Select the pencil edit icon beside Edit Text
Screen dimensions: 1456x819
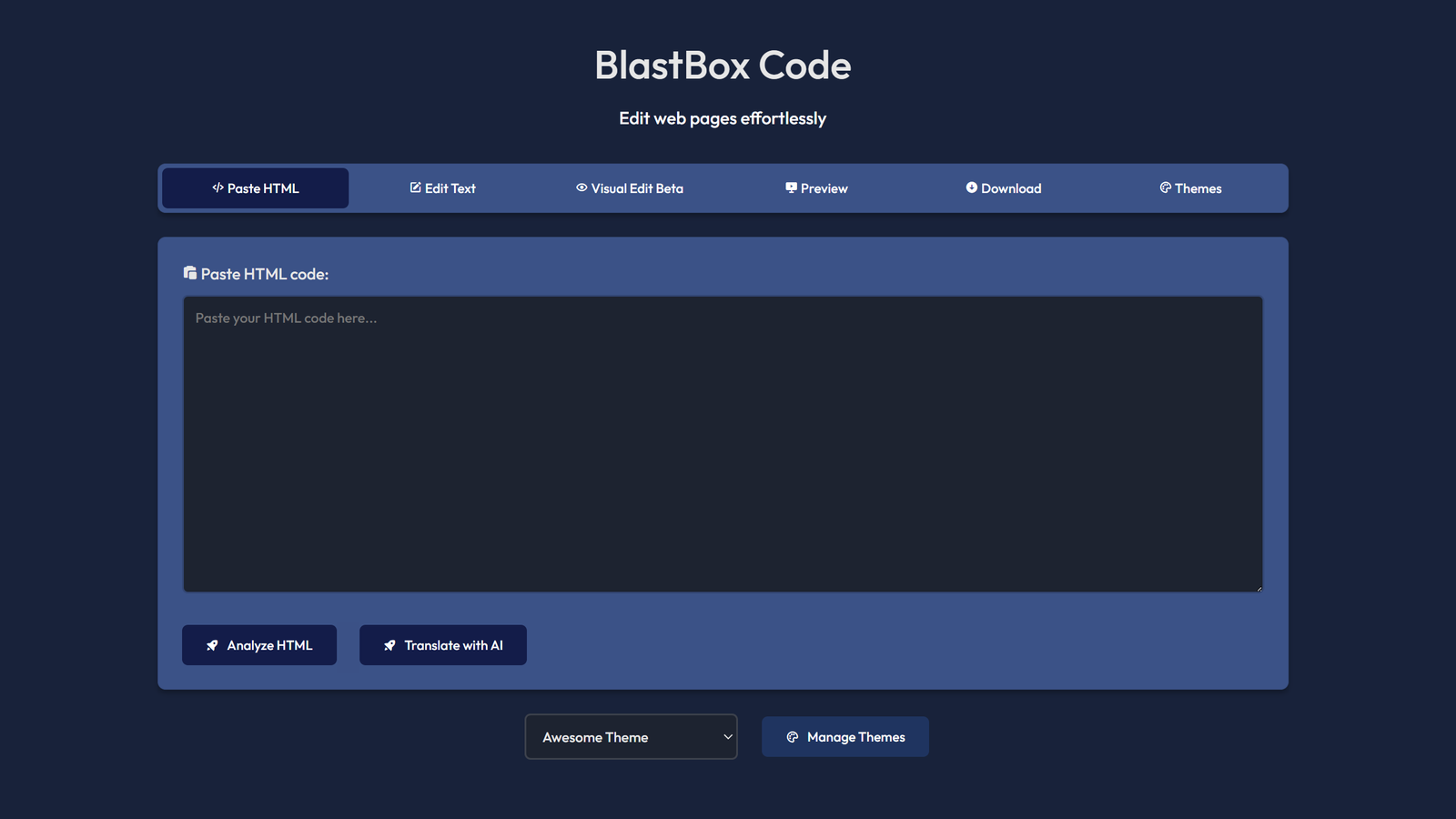coord(415,187)
